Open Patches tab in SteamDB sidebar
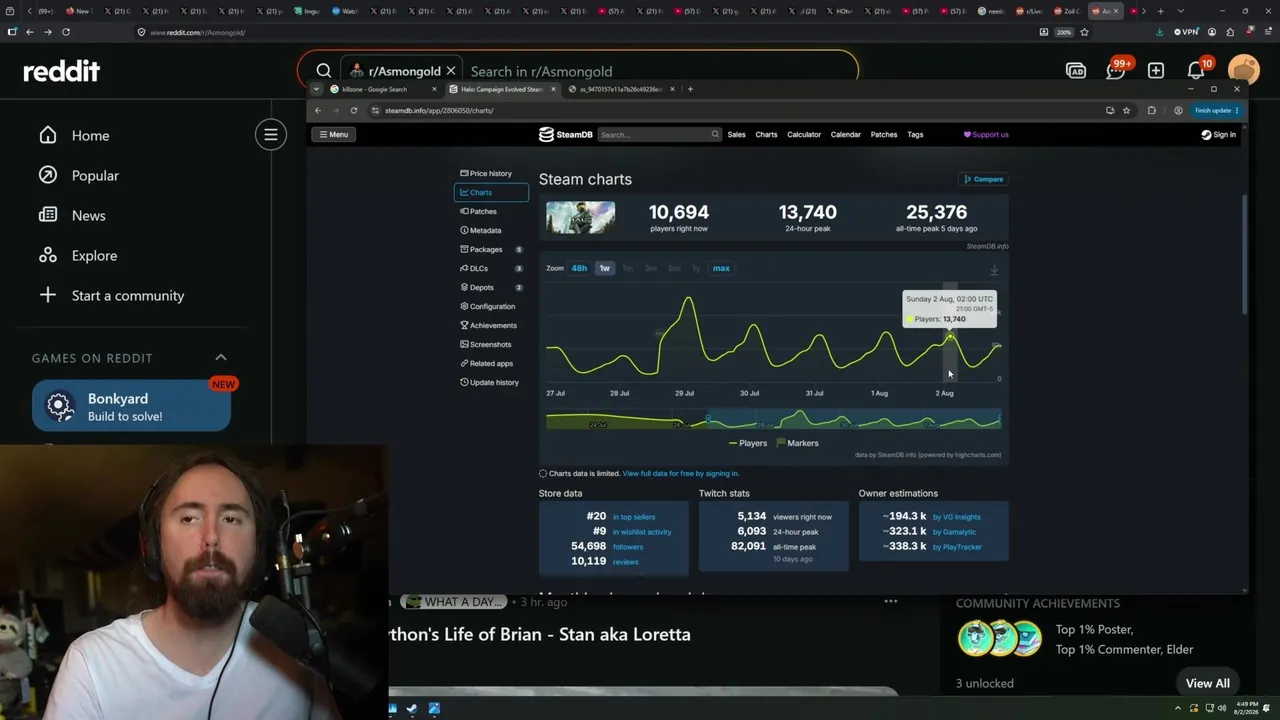This screenshot has height=720, width=1280. coord(491,211)
